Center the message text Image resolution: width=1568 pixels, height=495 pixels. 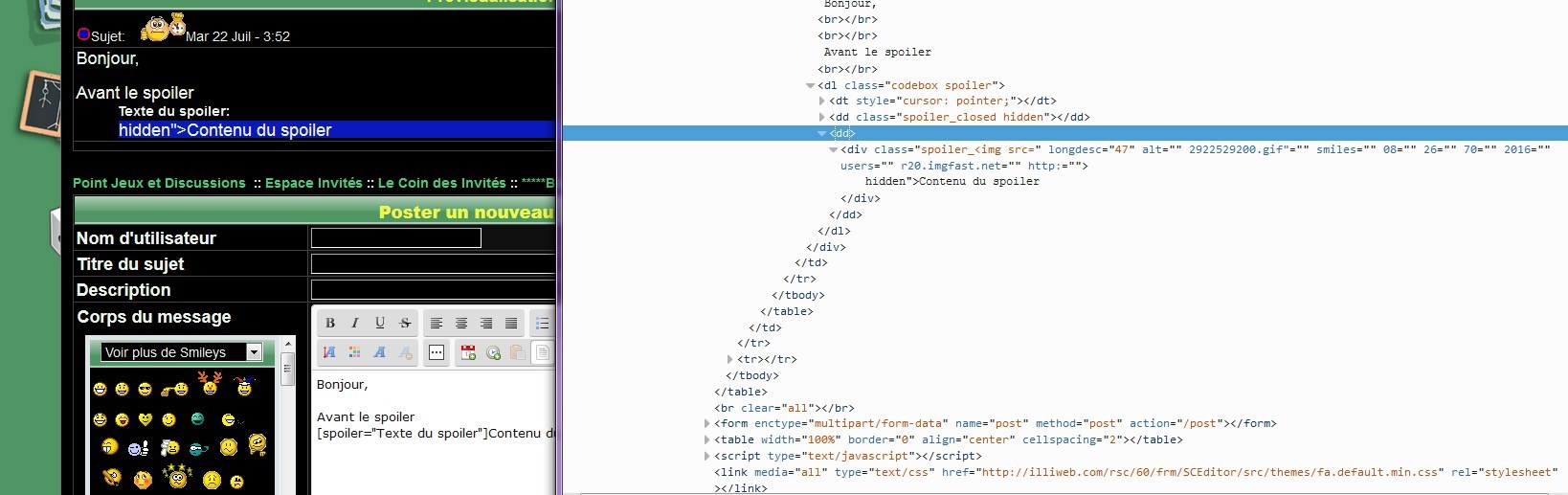(461, 323)
